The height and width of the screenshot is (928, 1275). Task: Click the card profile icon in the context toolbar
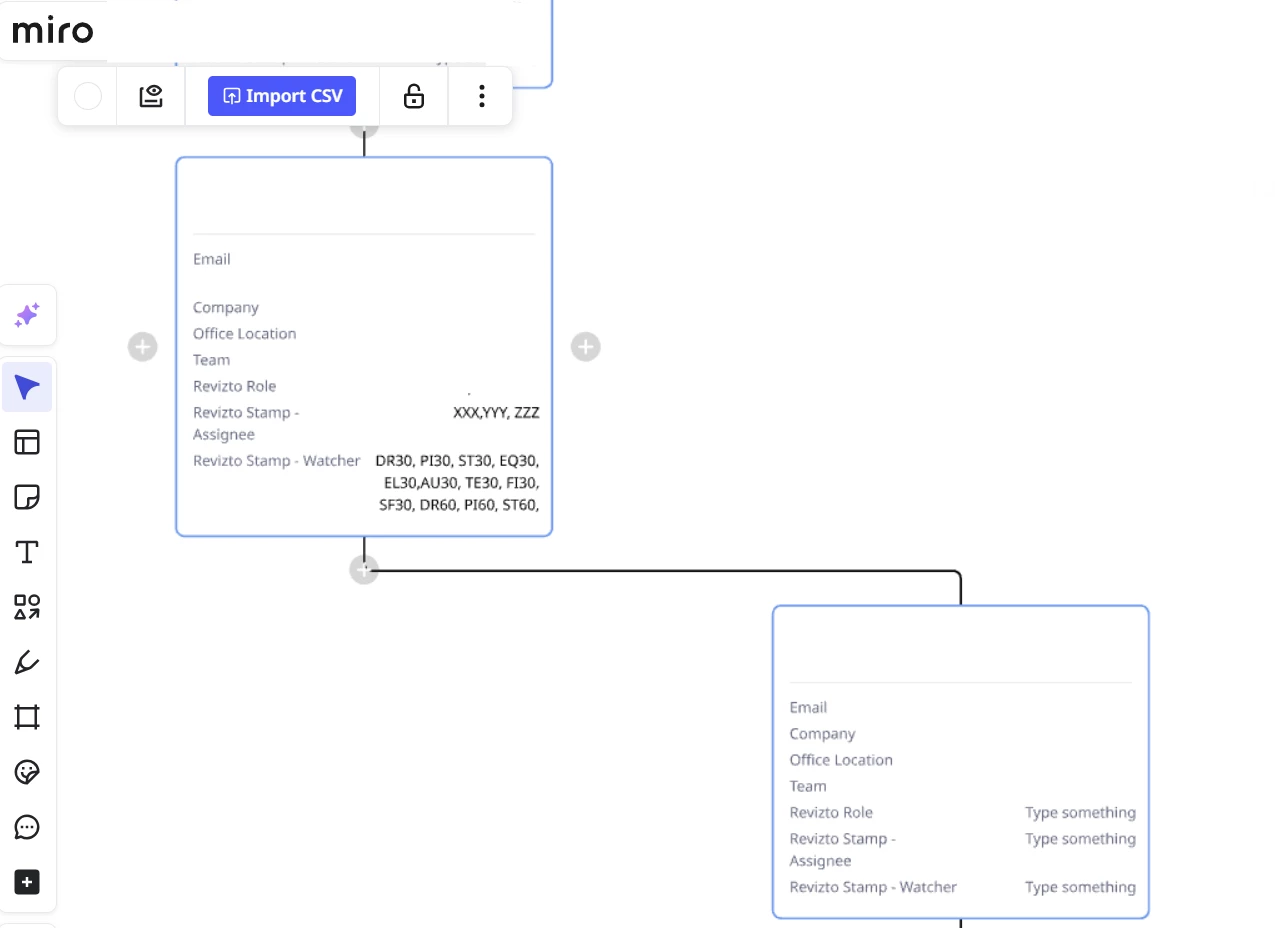[x=151, y=96]
